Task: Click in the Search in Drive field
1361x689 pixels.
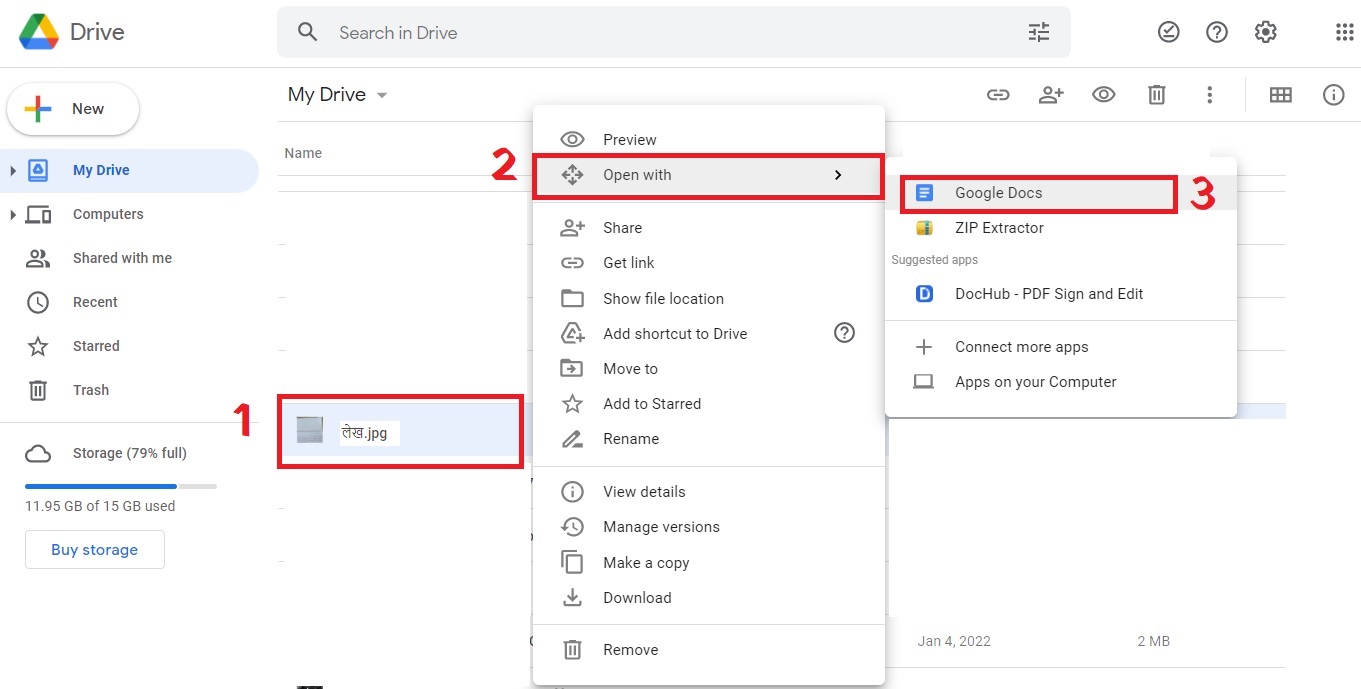Action: (673, 33)
